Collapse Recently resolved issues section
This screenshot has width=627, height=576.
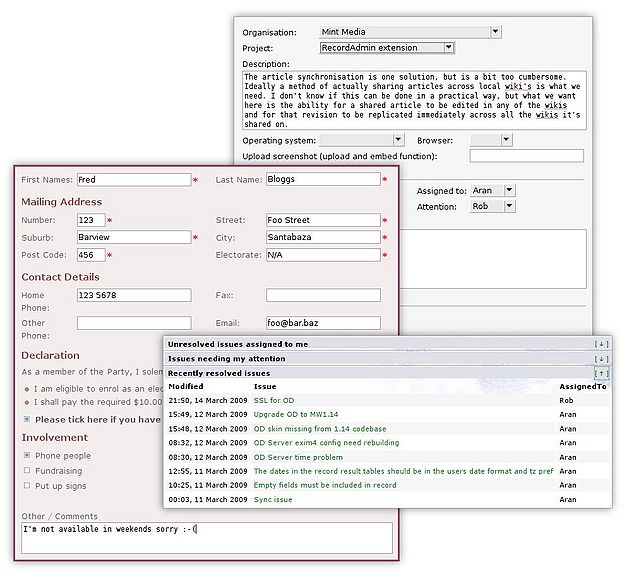(x=601, y=373)
